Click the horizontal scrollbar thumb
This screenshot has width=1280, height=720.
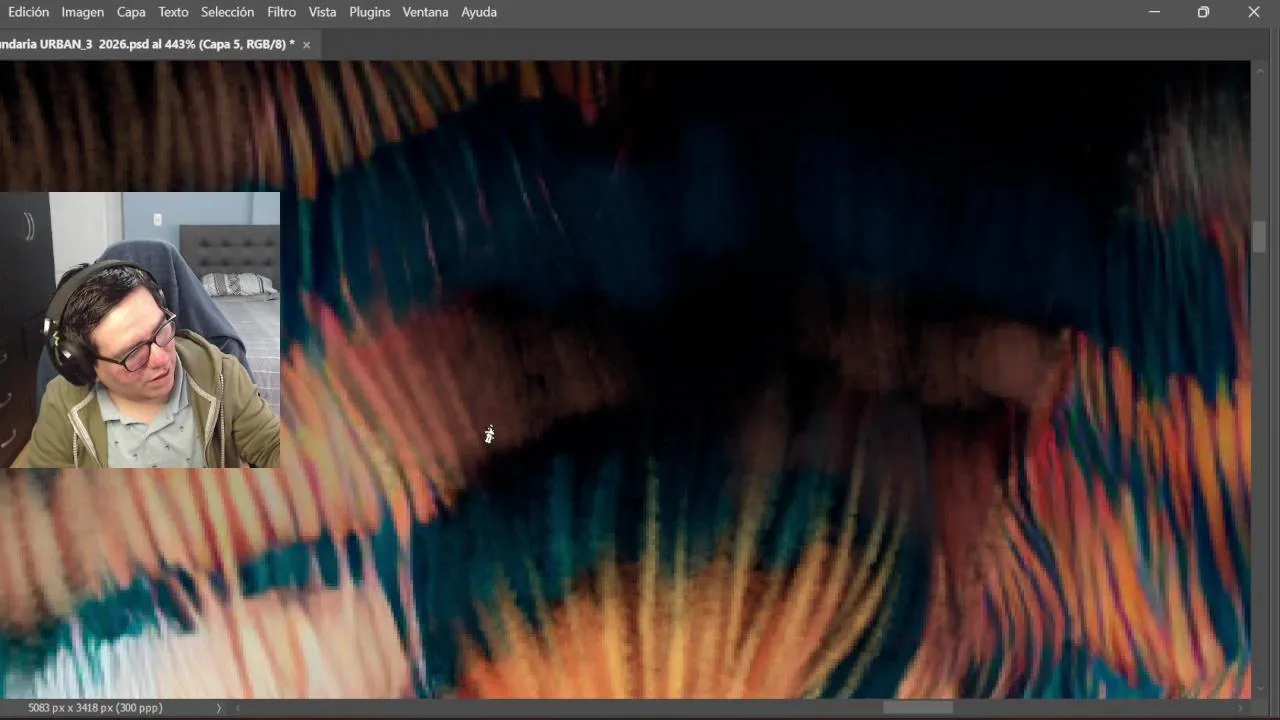click(917, 708)
